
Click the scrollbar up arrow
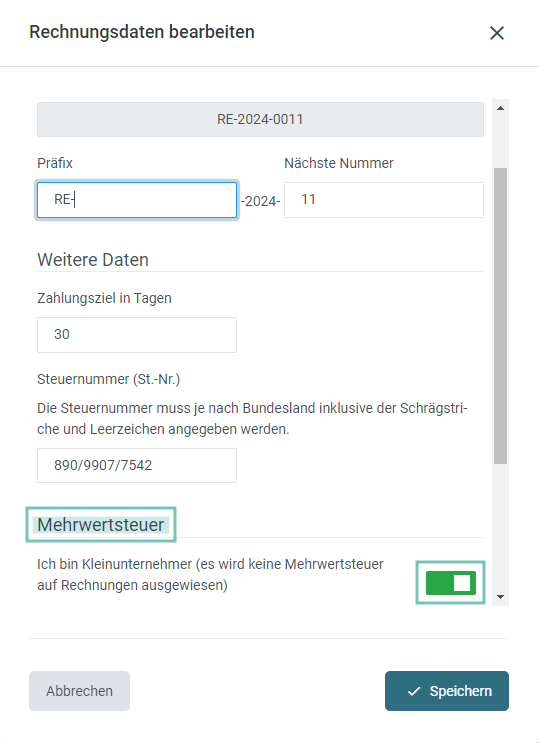coord(500,108)
